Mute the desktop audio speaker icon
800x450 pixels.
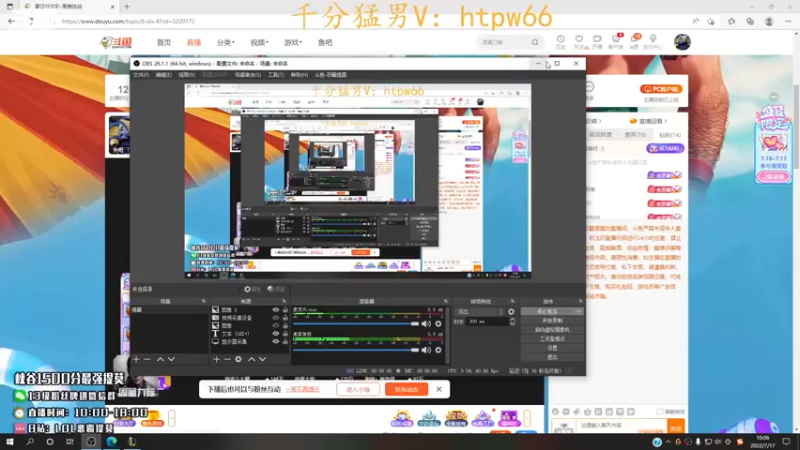click(x=427, y=350)
